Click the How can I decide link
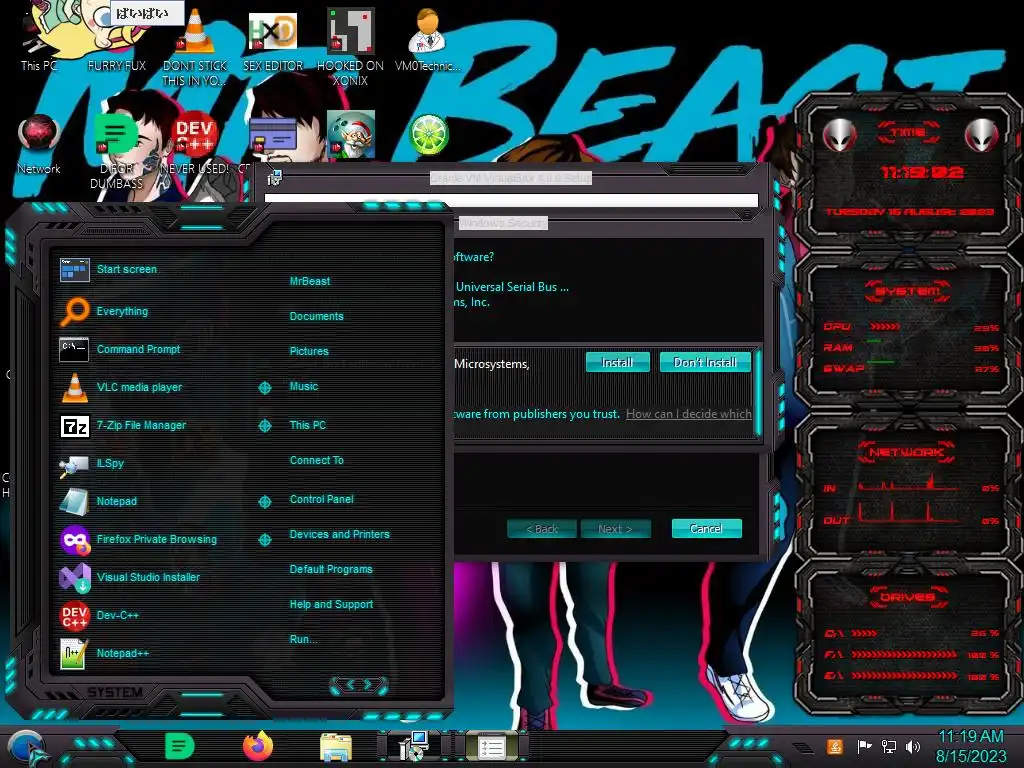This screenshot has height=768, width=1024. point(689,414)
